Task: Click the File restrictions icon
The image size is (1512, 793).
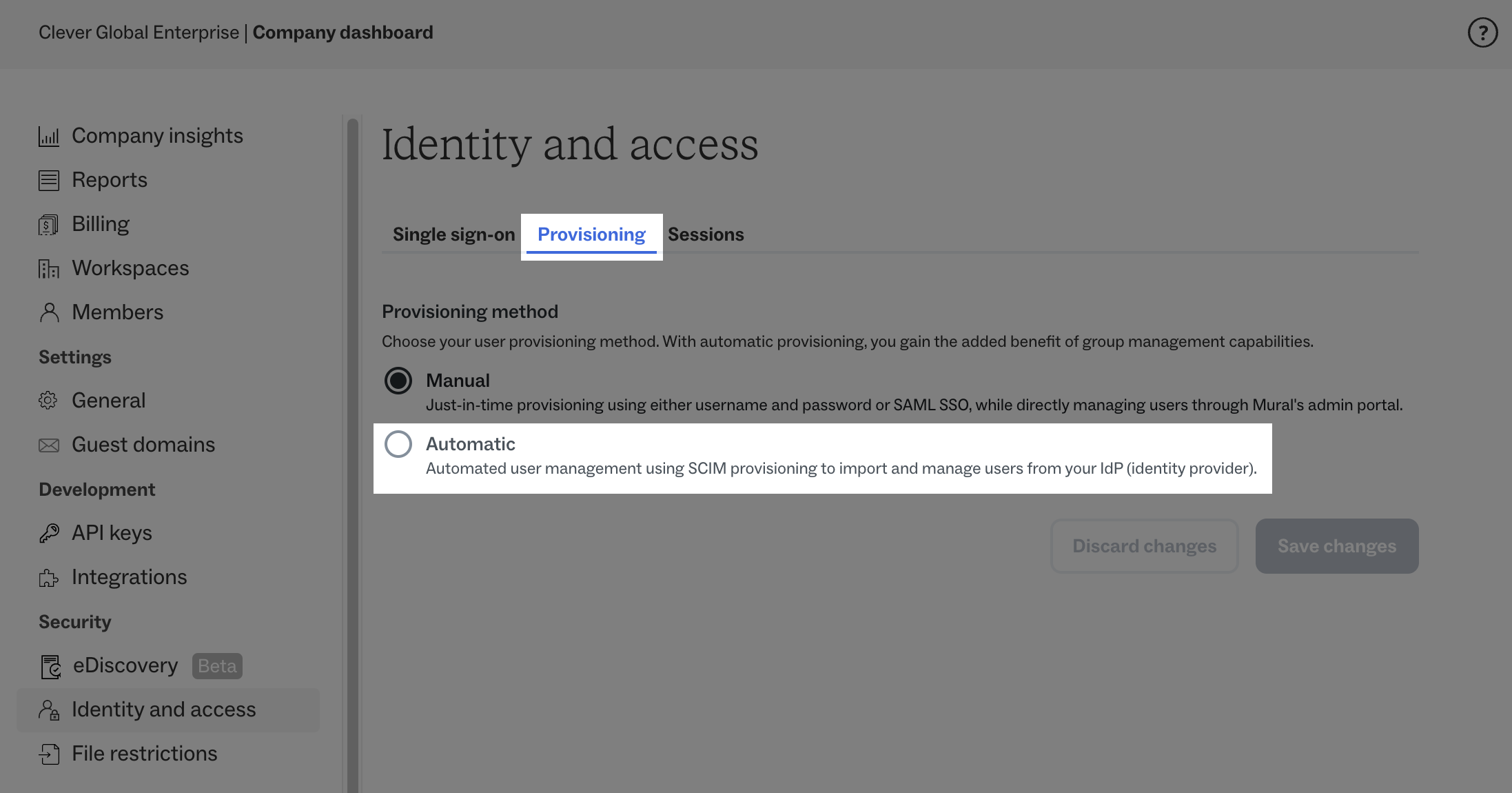Action: 49,754
